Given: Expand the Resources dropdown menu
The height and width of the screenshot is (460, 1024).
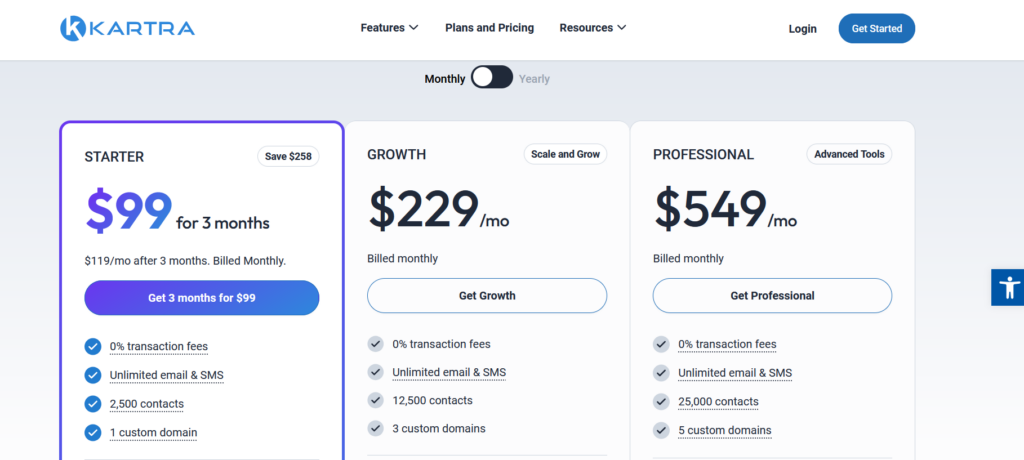Looking at the screenshot, I should click(x=592, y=28).
